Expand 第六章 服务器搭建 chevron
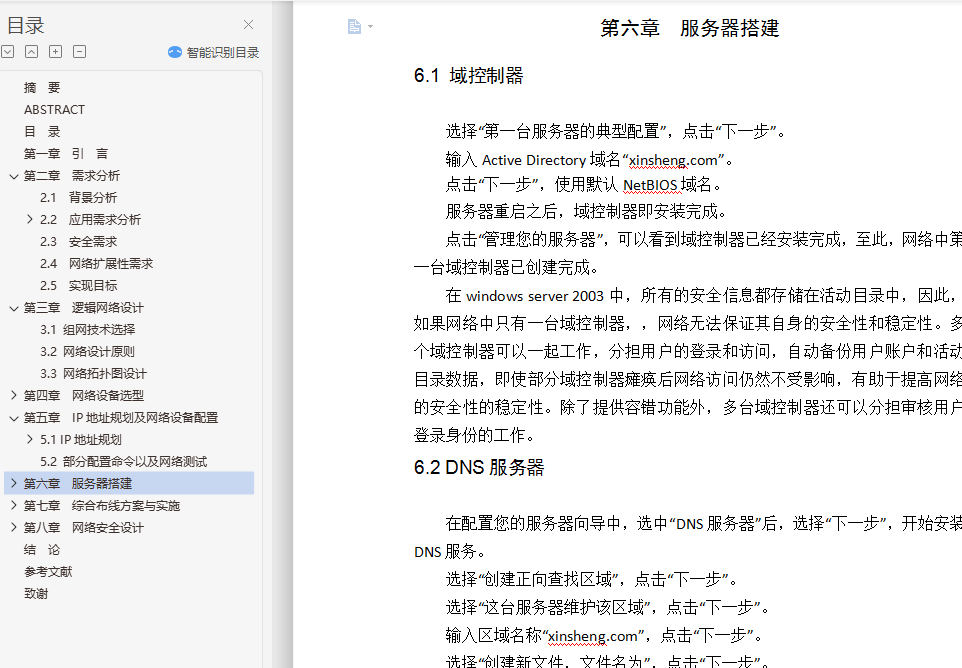The image size is (962, 668). (13, 483)
